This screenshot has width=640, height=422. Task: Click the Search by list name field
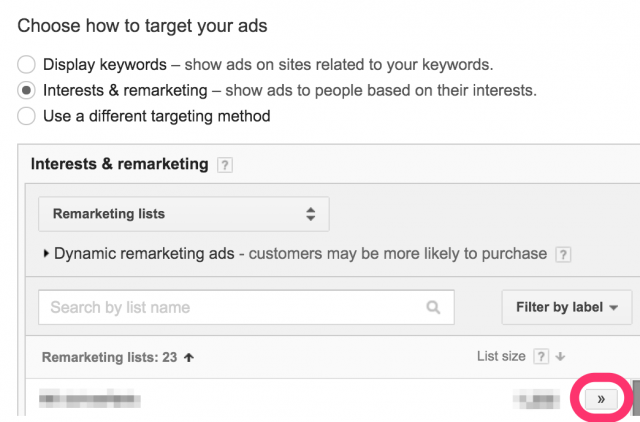[x=235, y=307]
